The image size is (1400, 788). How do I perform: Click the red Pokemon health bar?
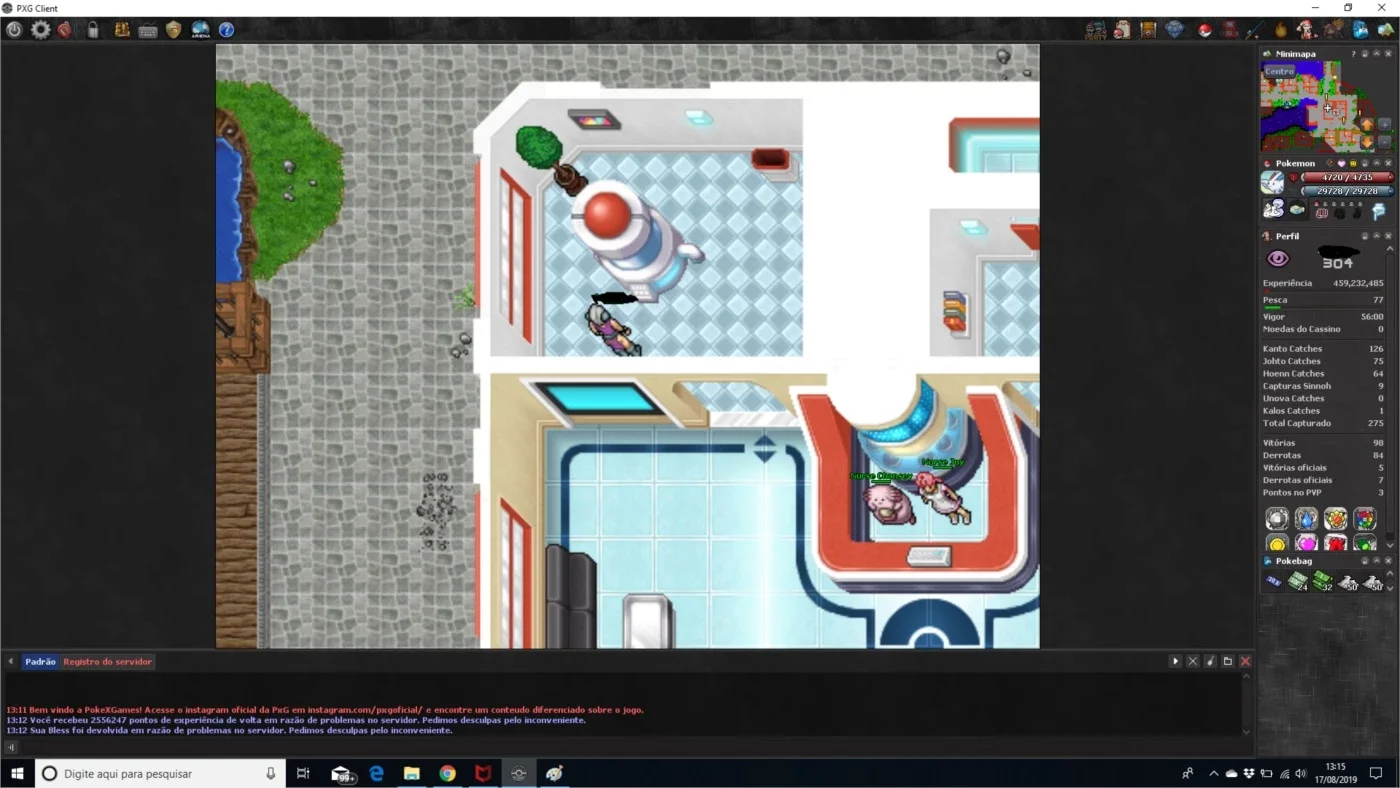coord(1346,177)
